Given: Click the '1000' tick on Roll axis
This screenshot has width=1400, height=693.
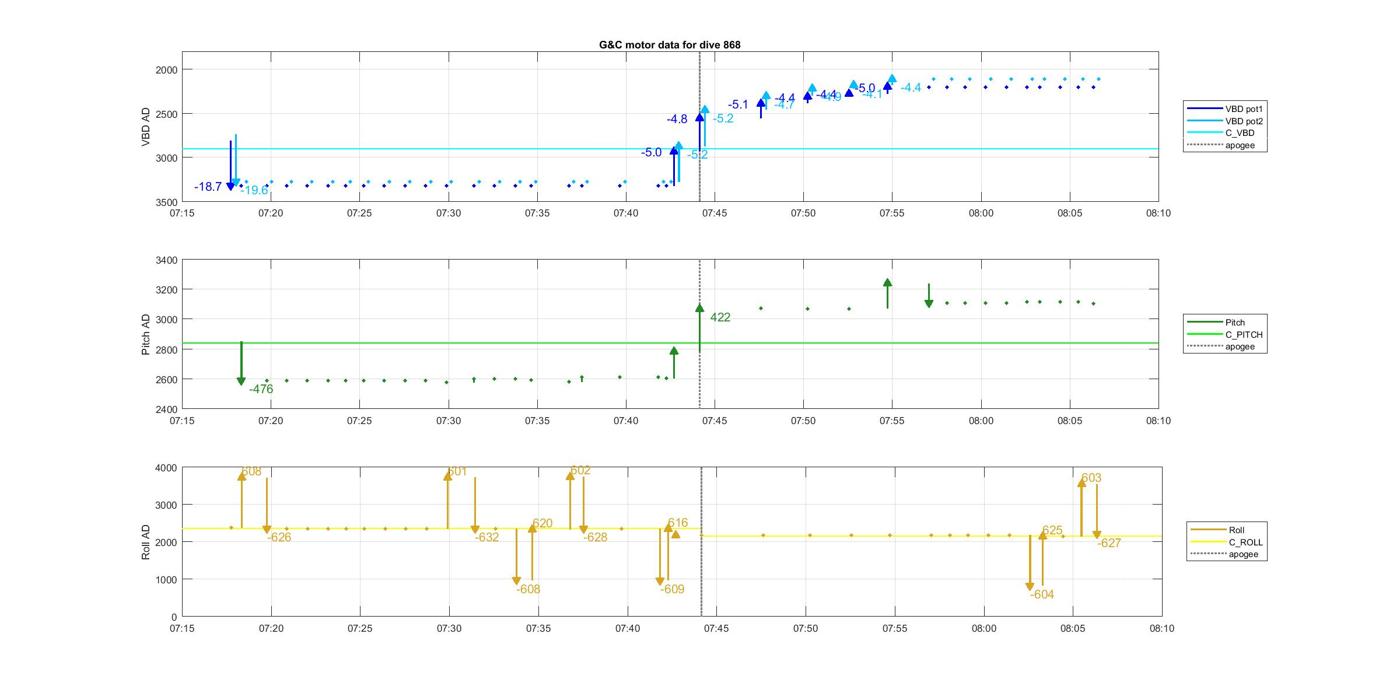Looking at the screenshot, I should point(165,580).
